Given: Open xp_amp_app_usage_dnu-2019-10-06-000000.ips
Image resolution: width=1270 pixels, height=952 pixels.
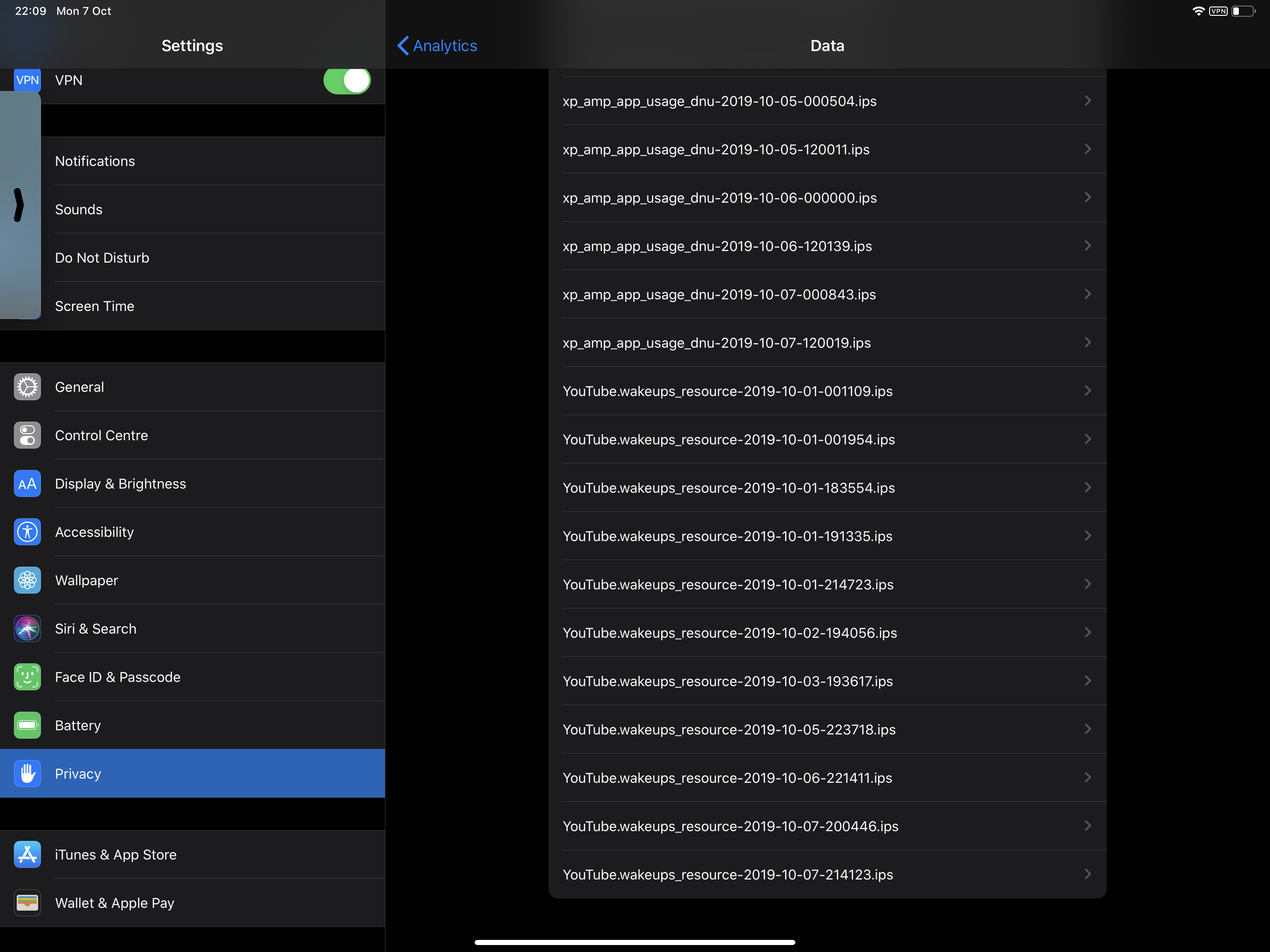Looking at the screenshot, I should pos(827,198).
